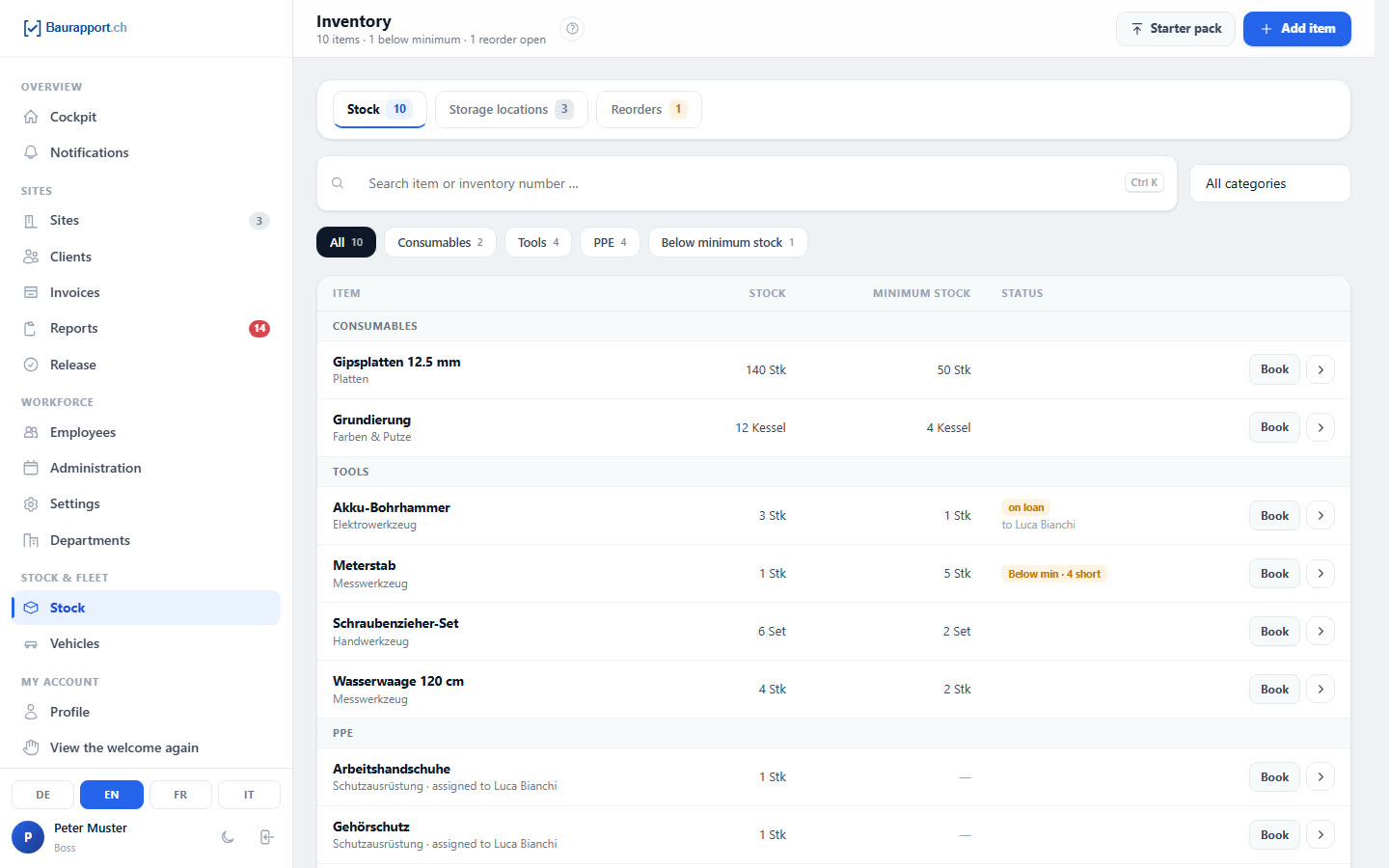Click the logout icon beside Peter Muster
This screenshot has width=1389, height=868.
pyautogui.click(x=267, y=837)
